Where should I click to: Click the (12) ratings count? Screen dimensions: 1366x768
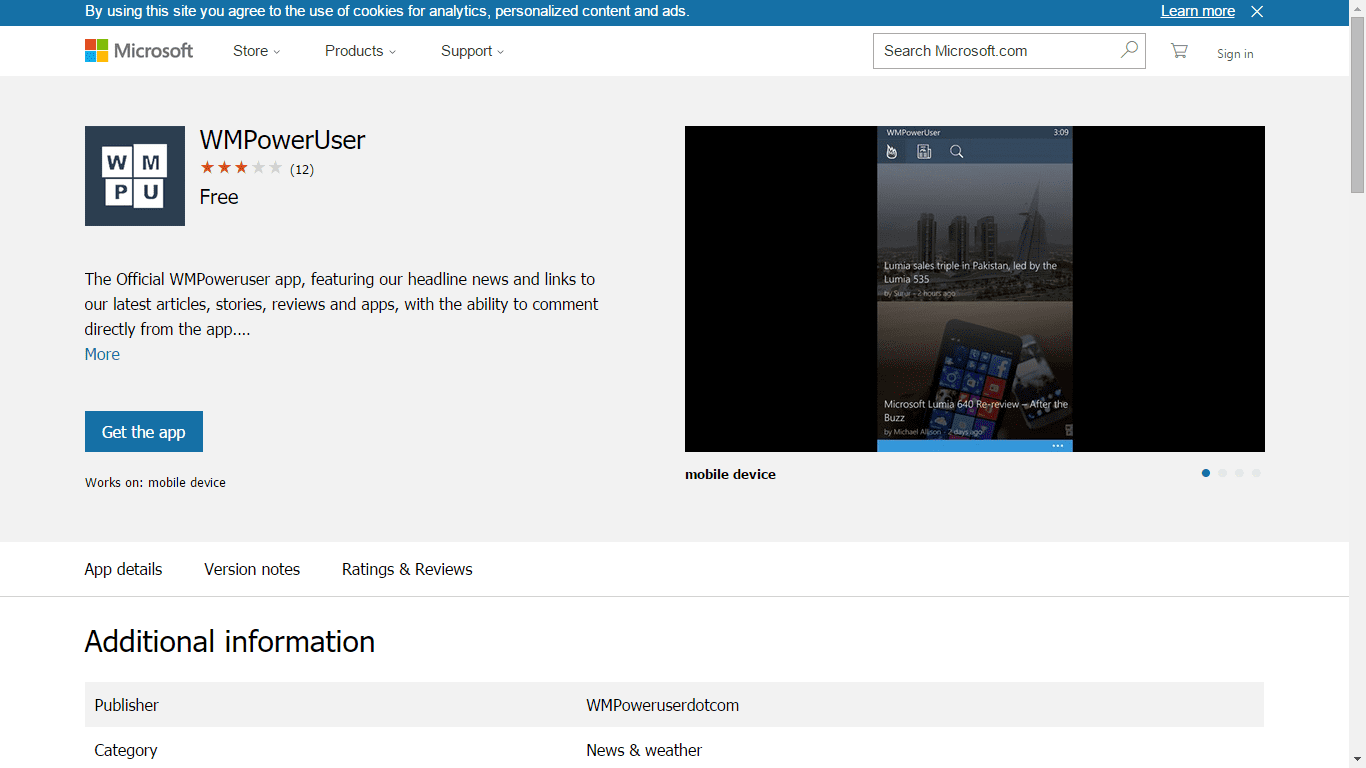click(x=302, y=169)
